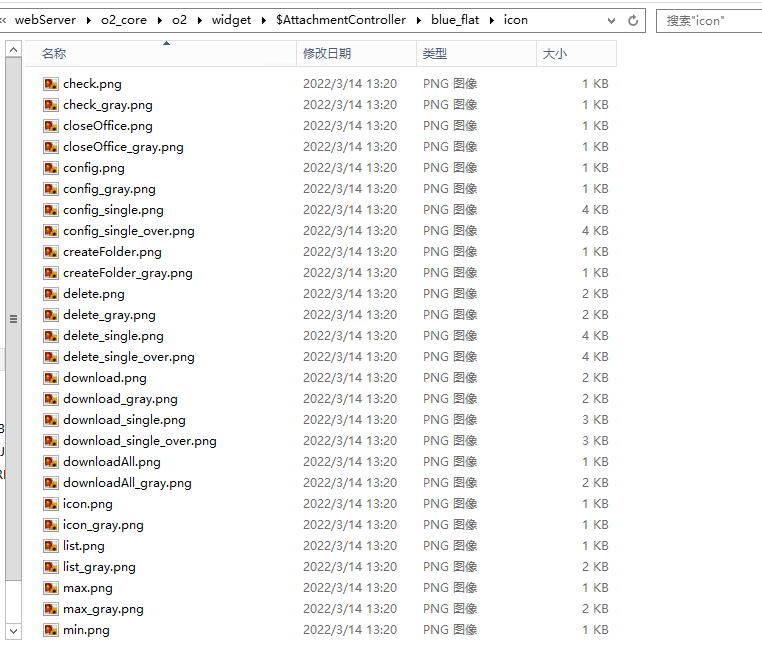The width and height of the screenshot is (762, 650).
Task: Click the modified date of delete.png
Action: pyautogui.click(x=350, y=294)
